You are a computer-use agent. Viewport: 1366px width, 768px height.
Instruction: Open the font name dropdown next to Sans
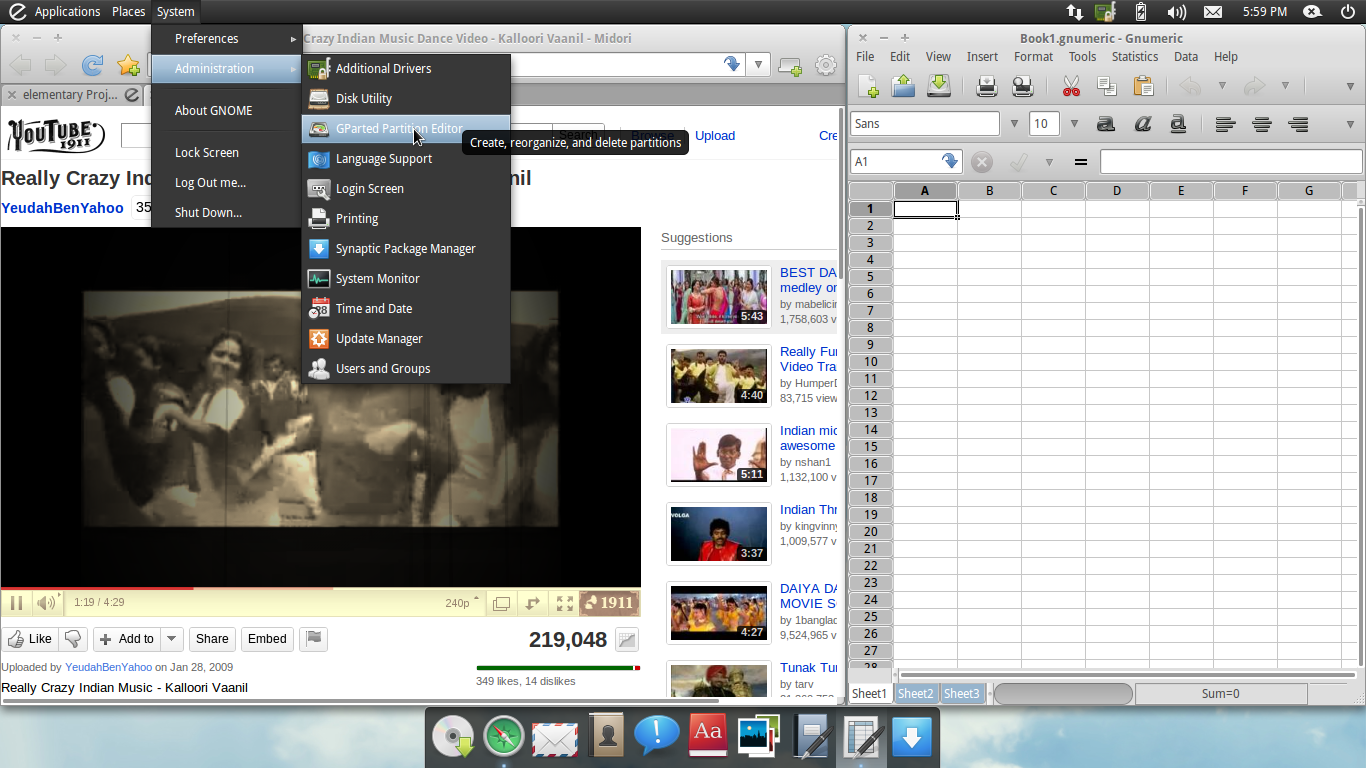coord(1014,124)
